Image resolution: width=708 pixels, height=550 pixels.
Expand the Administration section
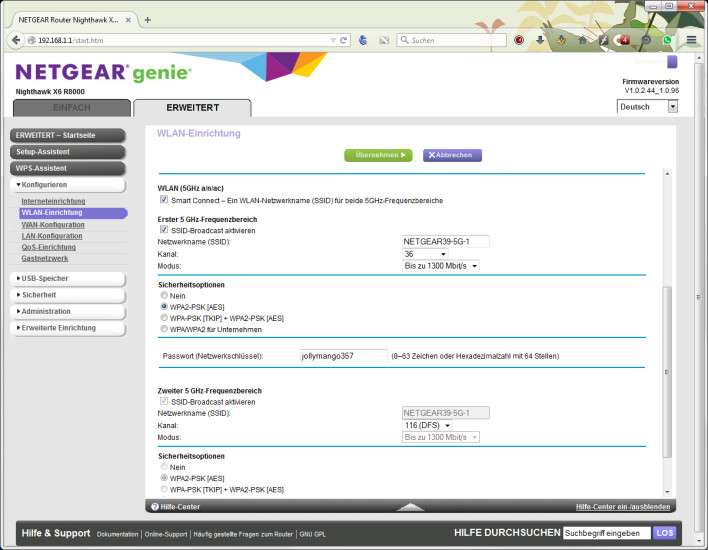point(68,312)
